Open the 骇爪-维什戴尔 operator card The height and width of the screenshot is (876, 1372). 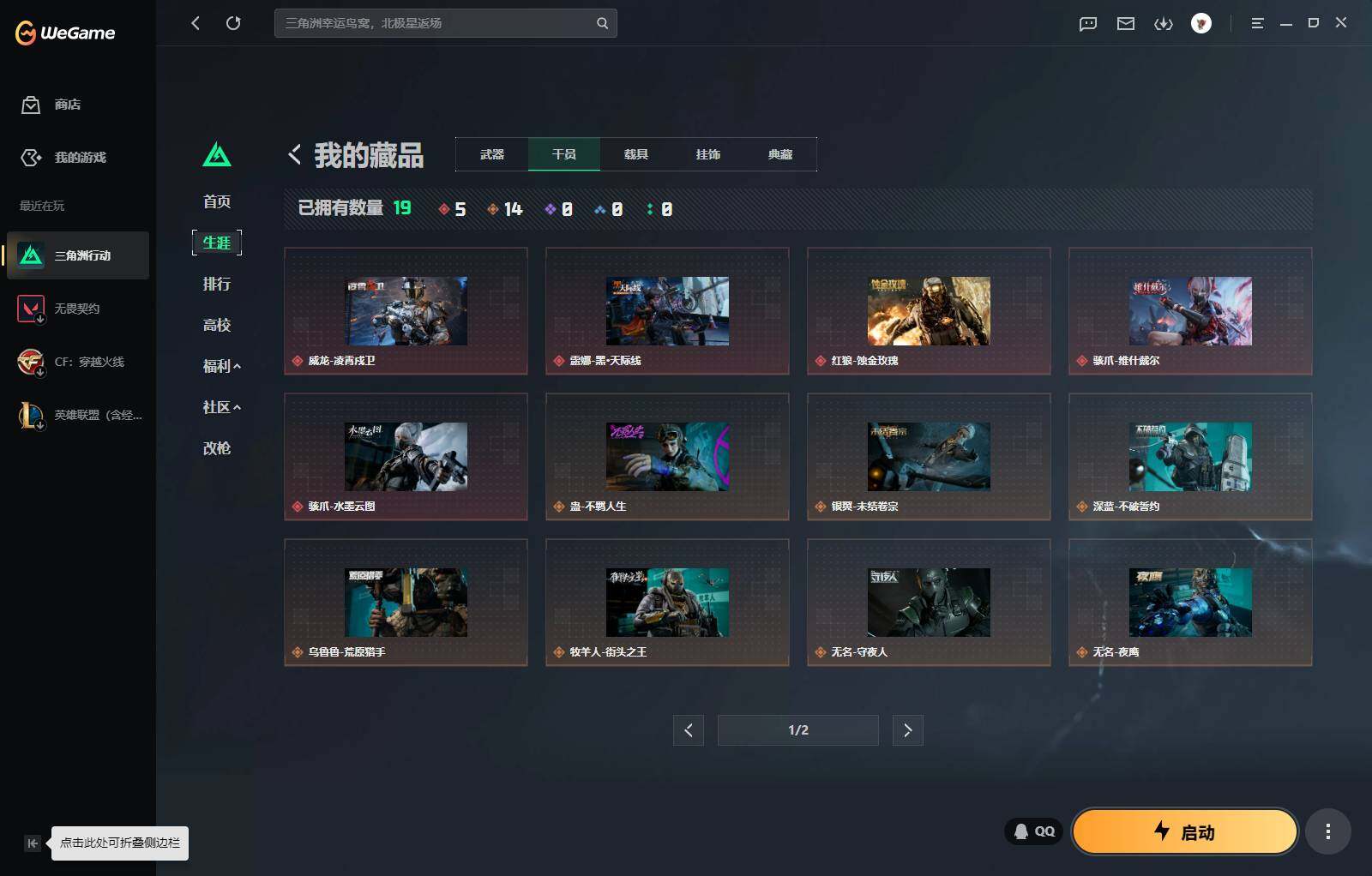[x=1190, y=311]
